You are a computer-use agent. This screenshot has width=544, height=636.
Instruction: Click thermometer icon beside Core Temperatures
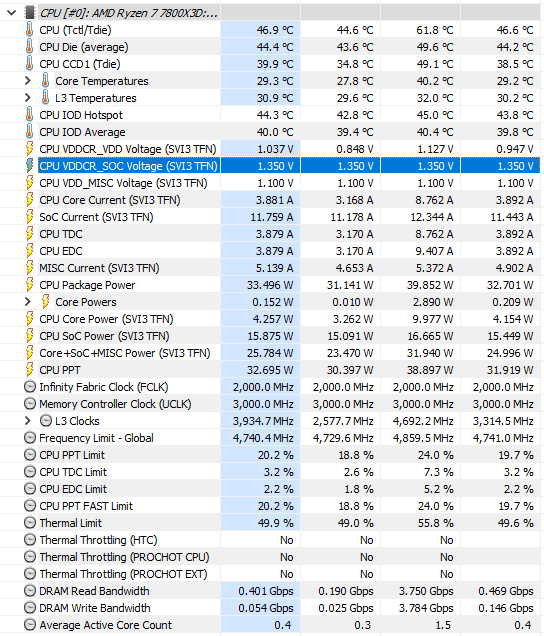point(45,81)
